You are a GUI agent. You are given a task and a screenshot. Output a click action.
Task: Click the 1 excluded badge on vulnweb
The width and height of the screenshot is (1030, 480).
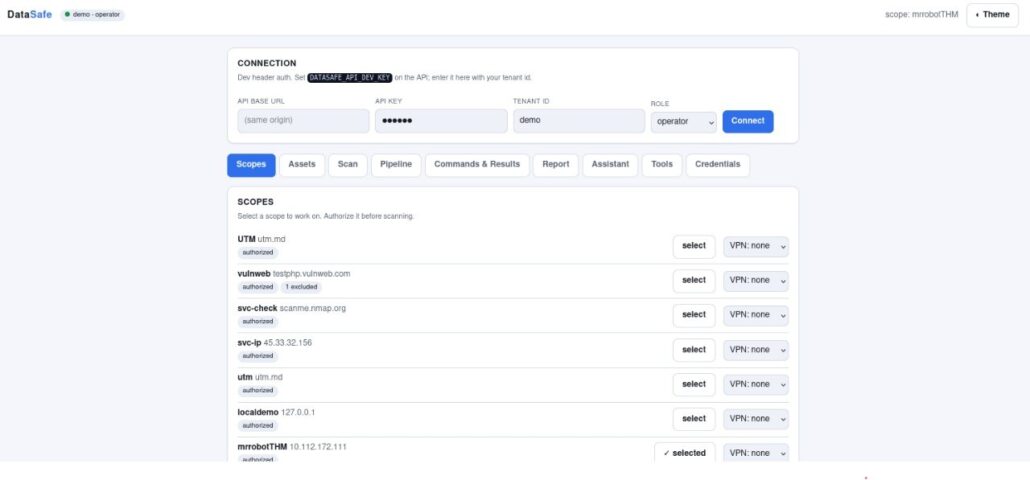(x=302, y=287)
